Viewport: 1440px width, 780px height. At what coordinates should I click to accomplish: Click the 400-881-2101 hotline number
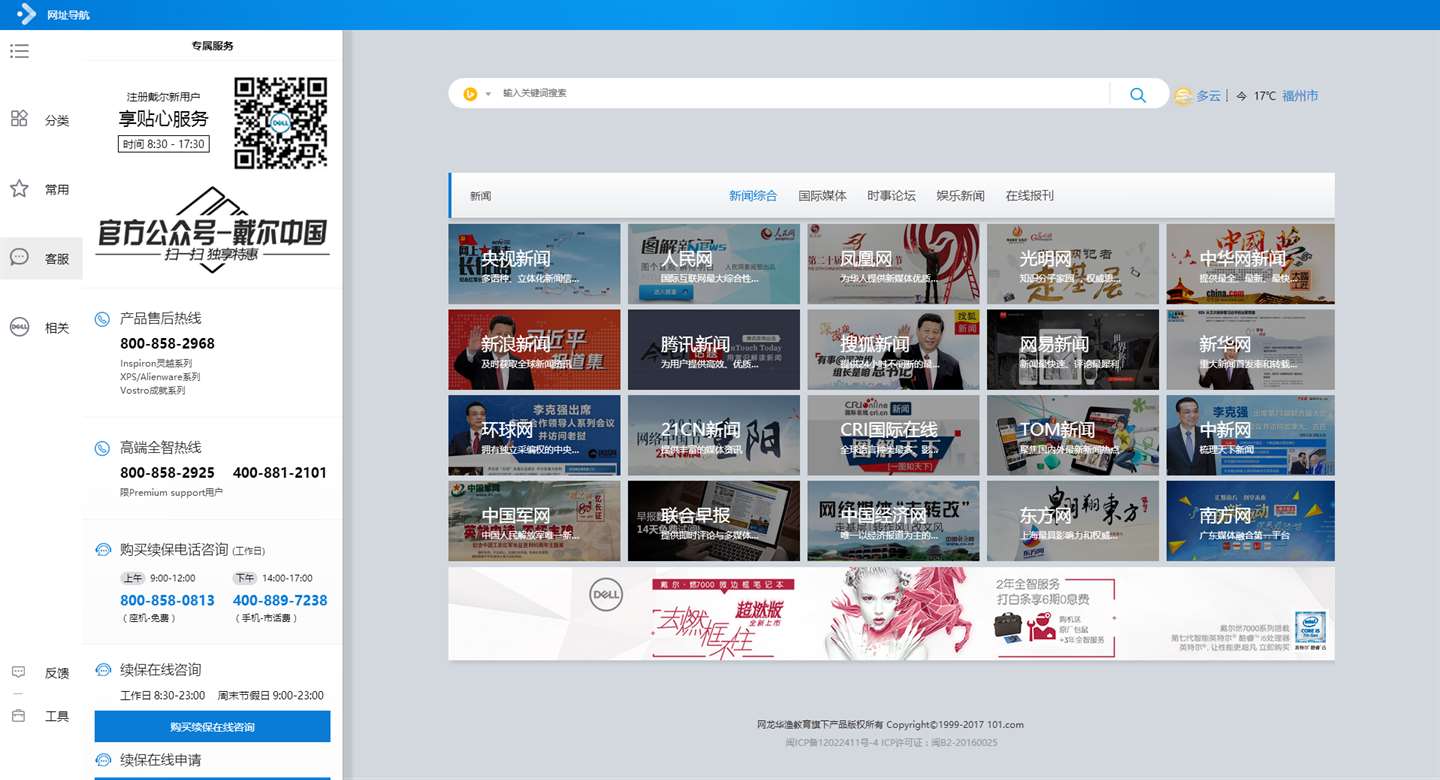[x=280, y=472]
